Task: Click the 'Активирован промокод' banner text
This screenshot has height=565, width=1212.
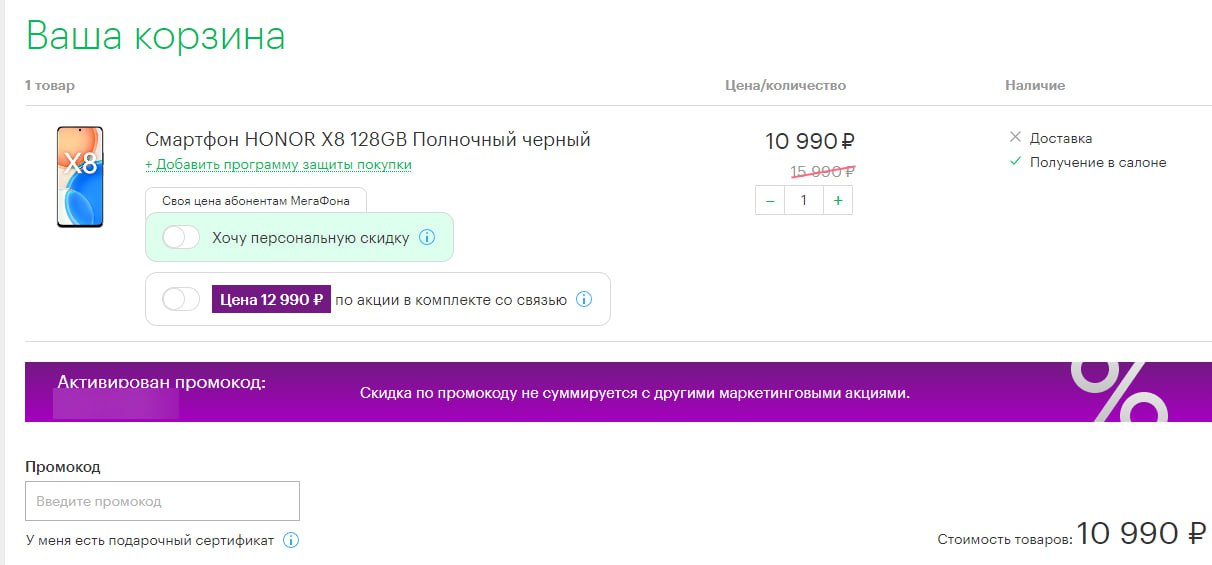Action: 162,382
